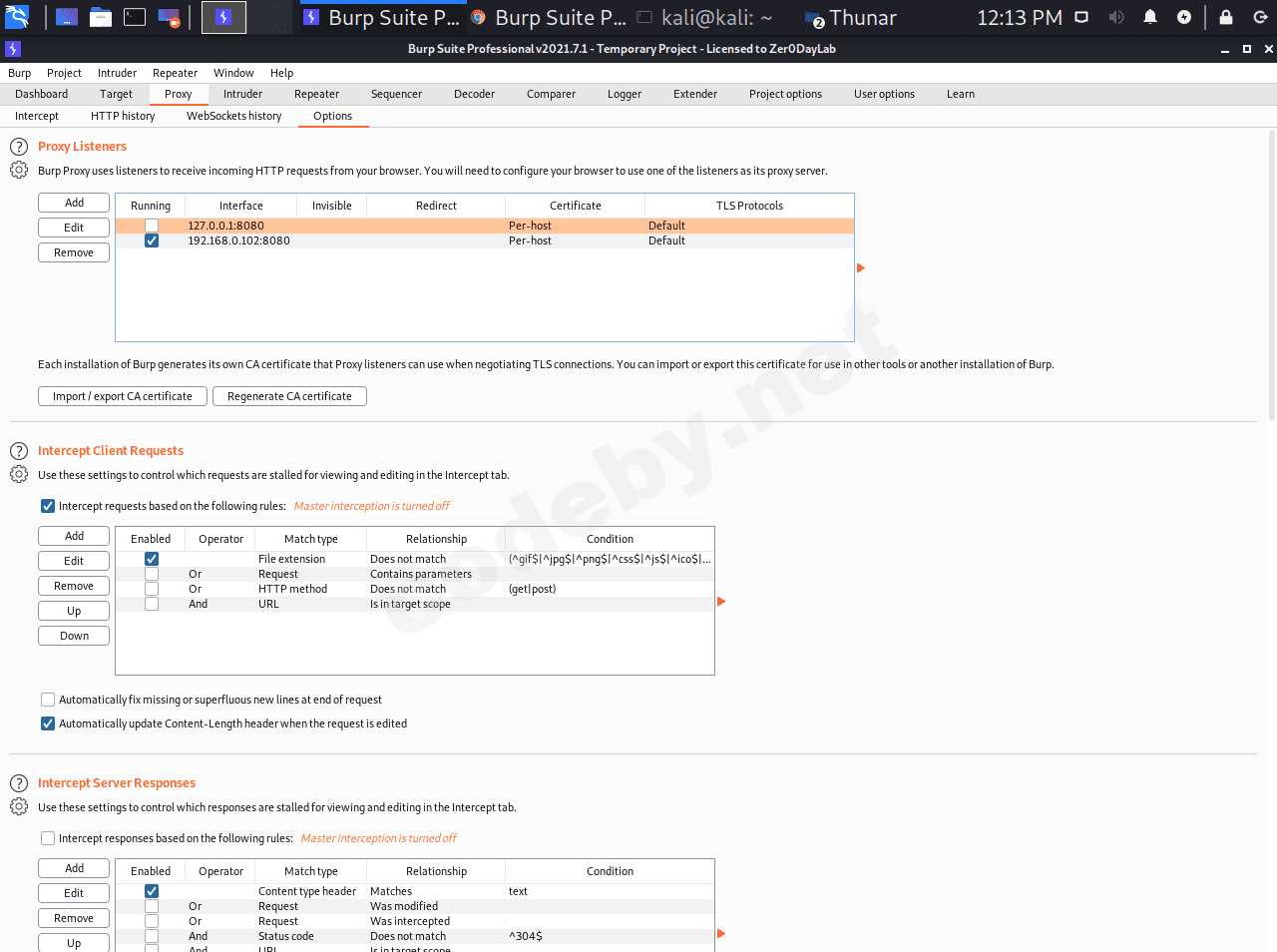Open help for Proxy Listeners section
1277x952 pixels.
pos(19,147)
